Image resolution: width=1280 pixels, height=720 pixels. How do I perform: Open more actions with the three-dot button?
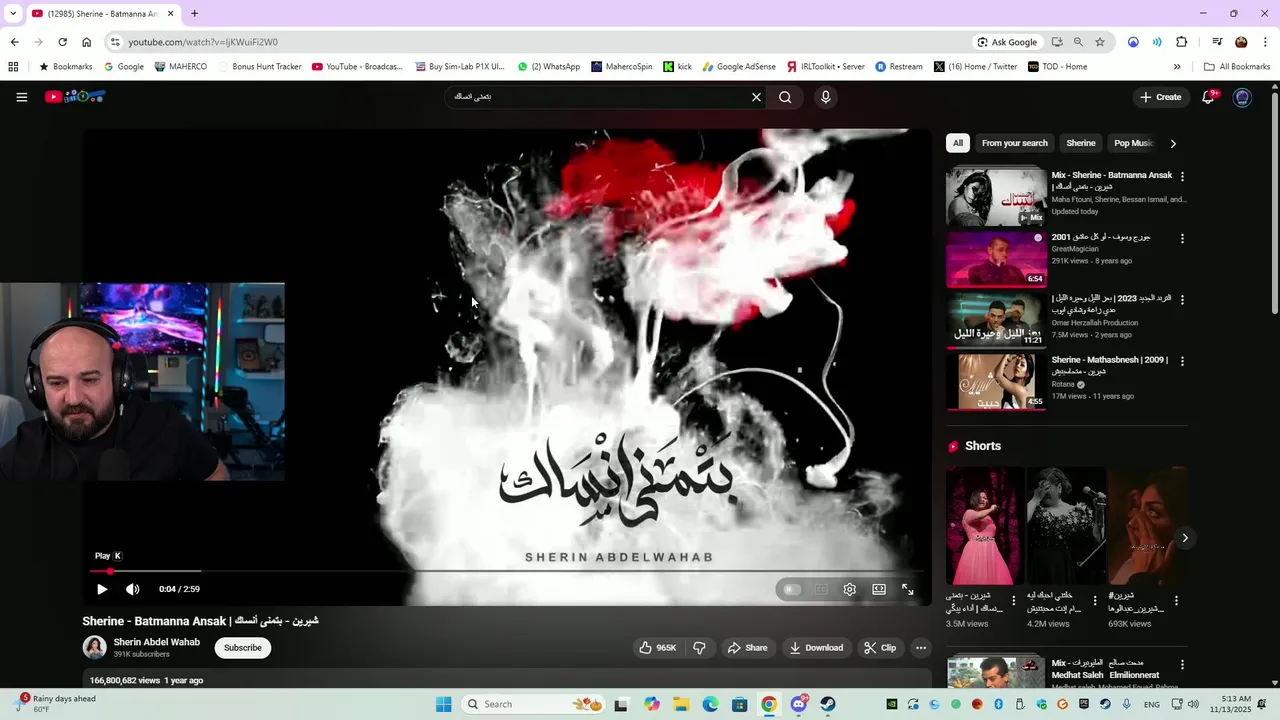click(x=921, y=648)
